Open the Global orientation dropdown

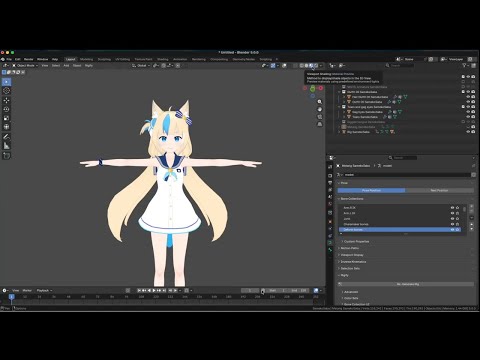pos(142,66)
